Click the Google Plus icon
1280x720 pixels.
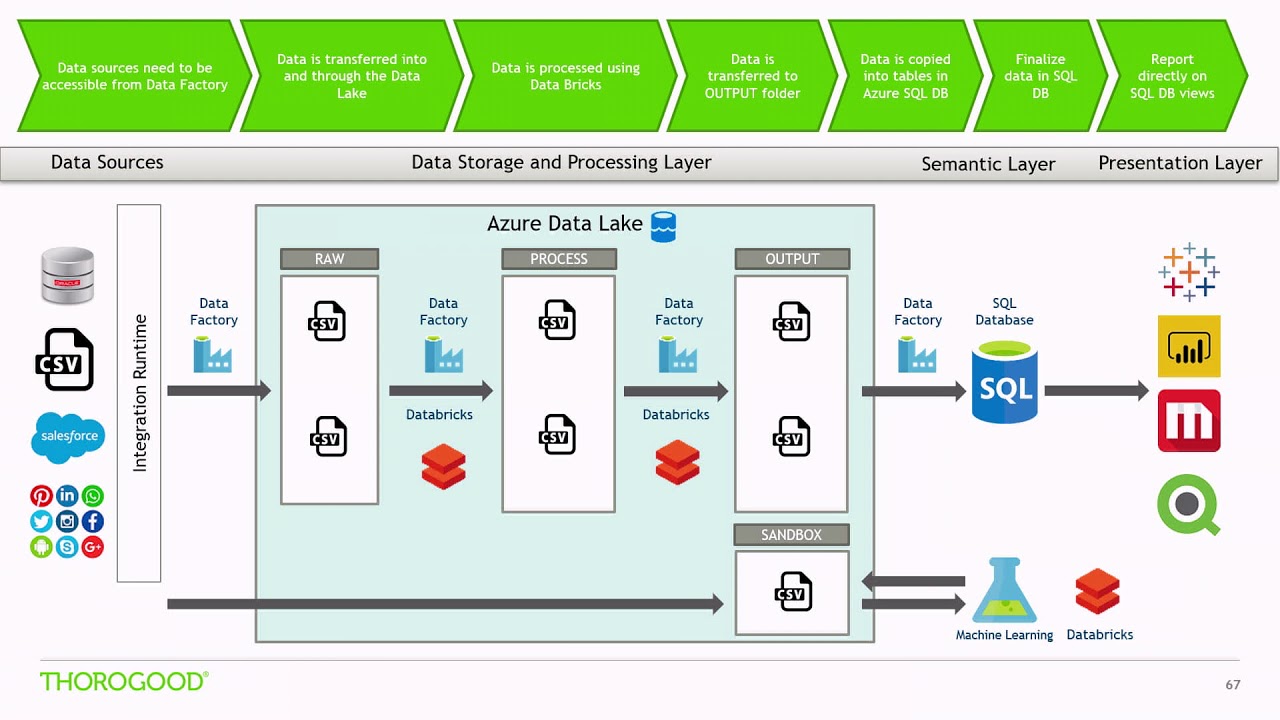pos(93,547)
